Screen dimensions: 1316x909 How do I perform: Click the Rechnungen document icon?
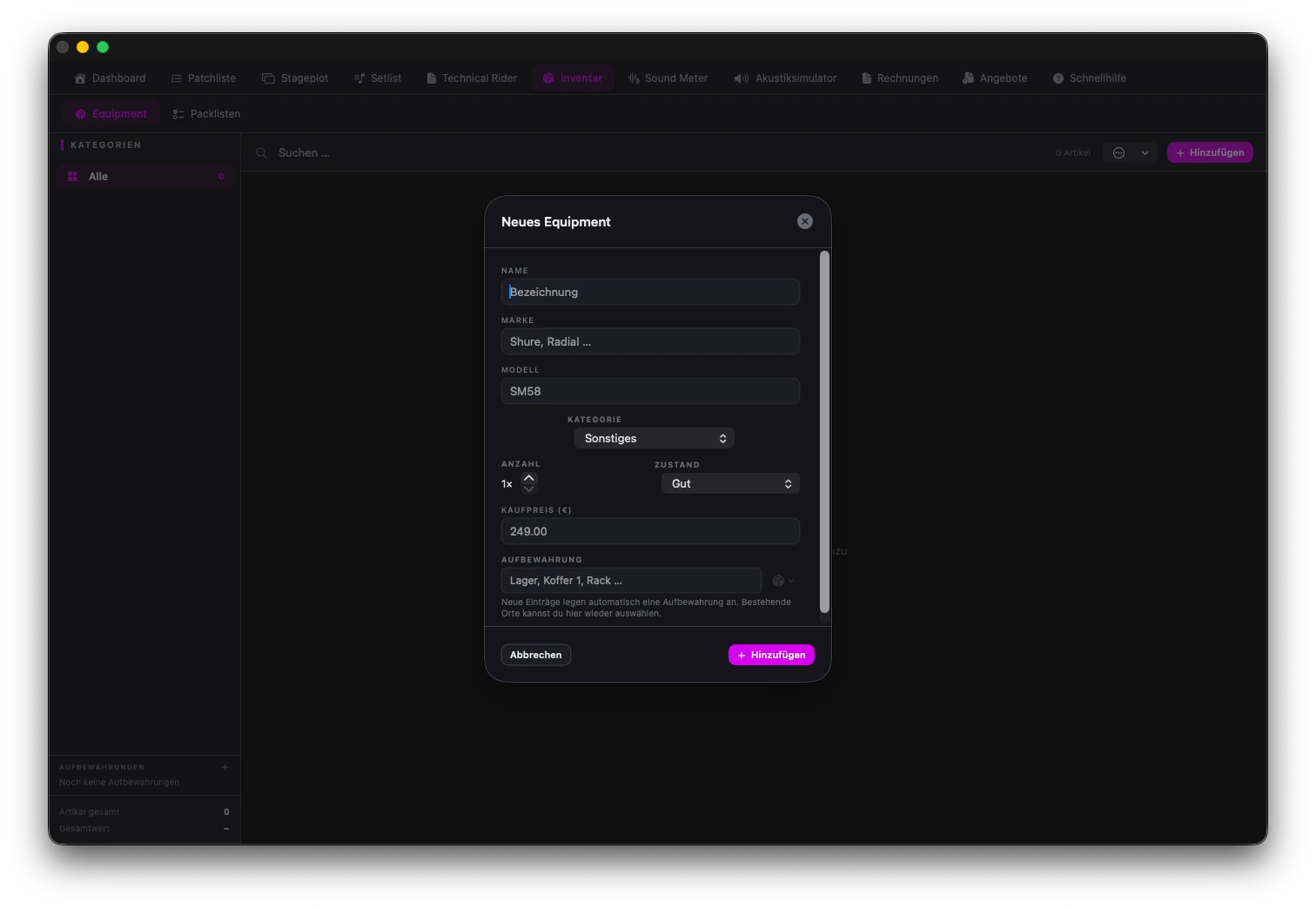click(x=866, y=78)
